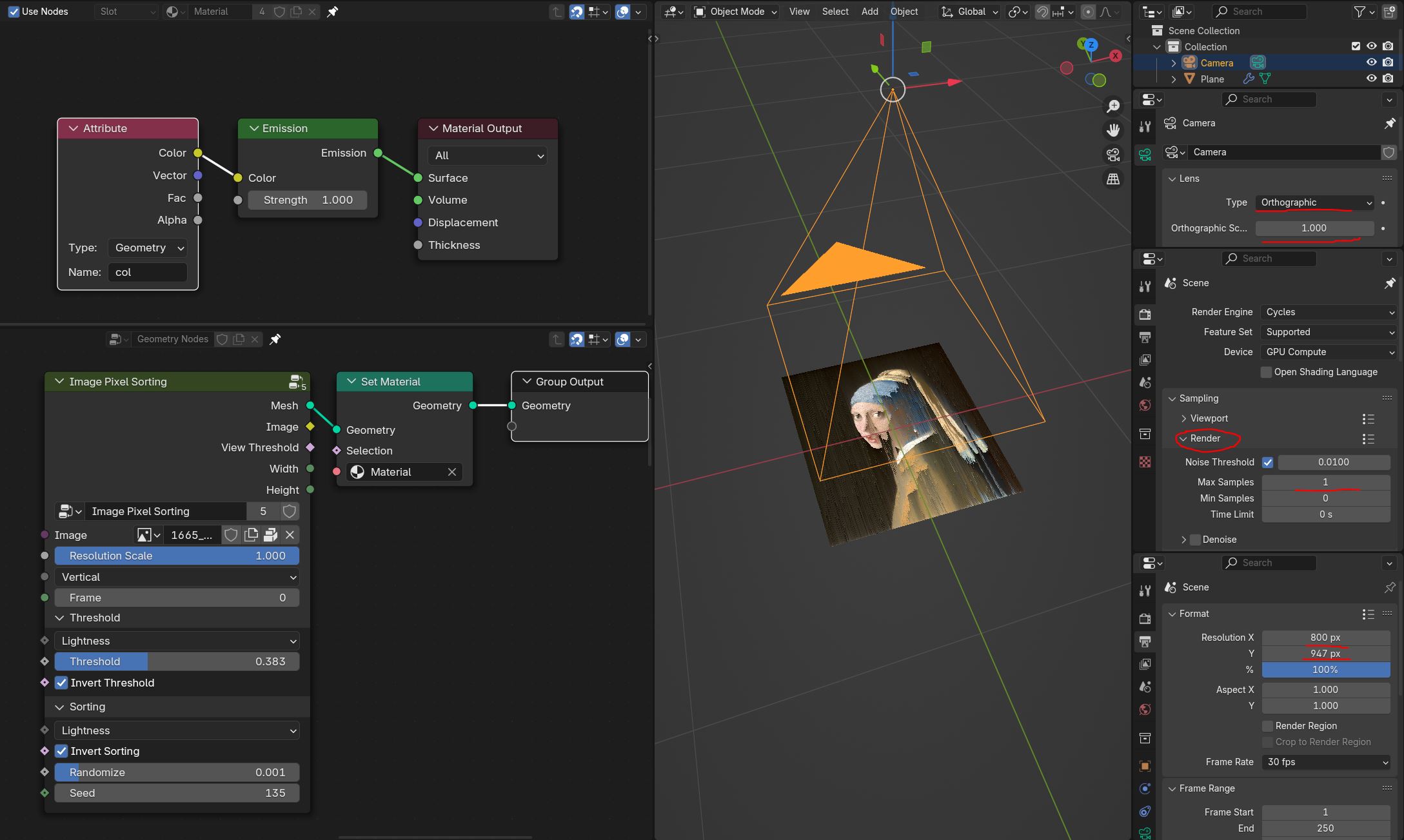1404x840 pixels.
Task: Open the Render tab beside the Sampling panel
Action: (x=1145, y=315)
